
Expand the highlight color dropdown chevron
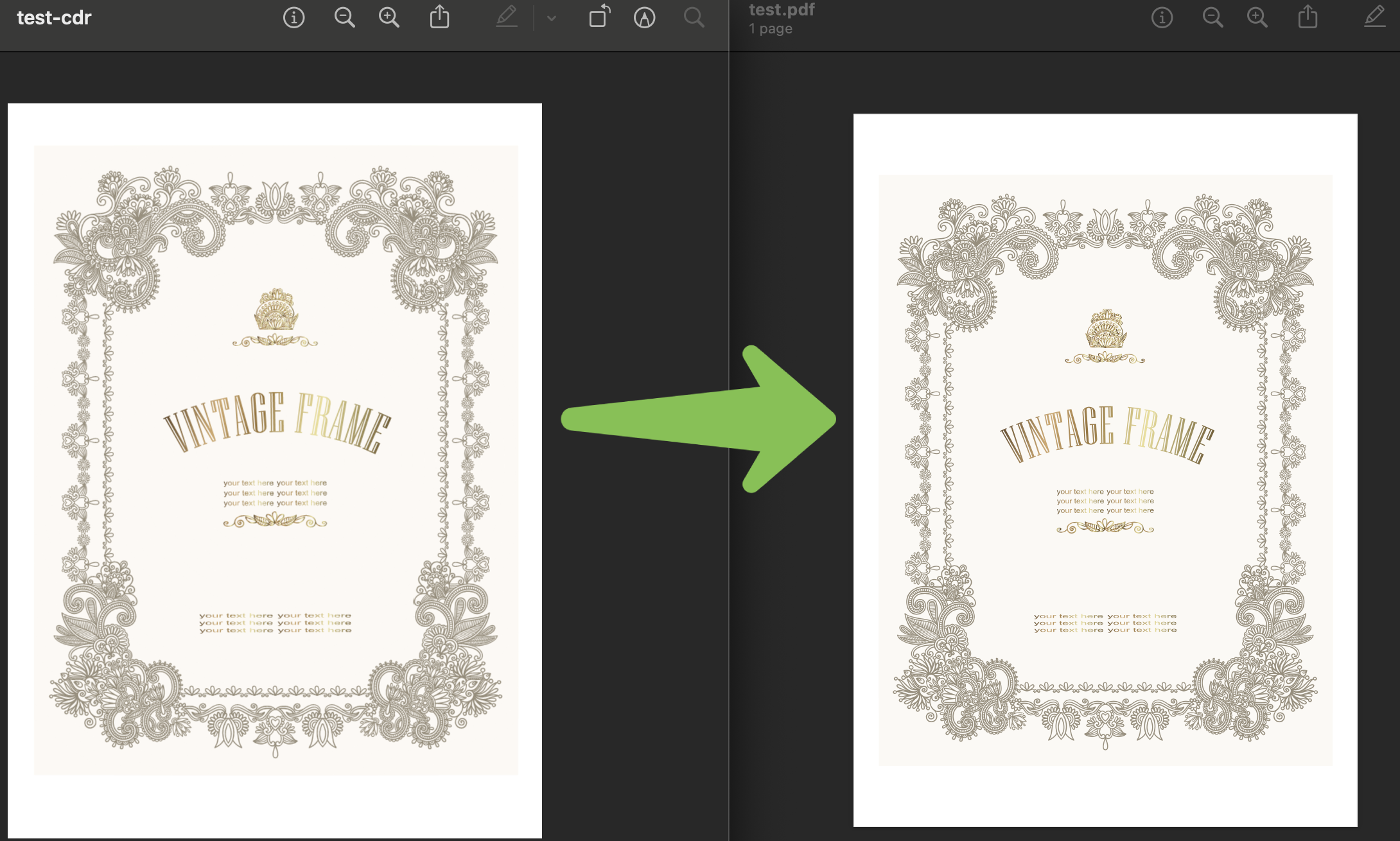(551, 18)
